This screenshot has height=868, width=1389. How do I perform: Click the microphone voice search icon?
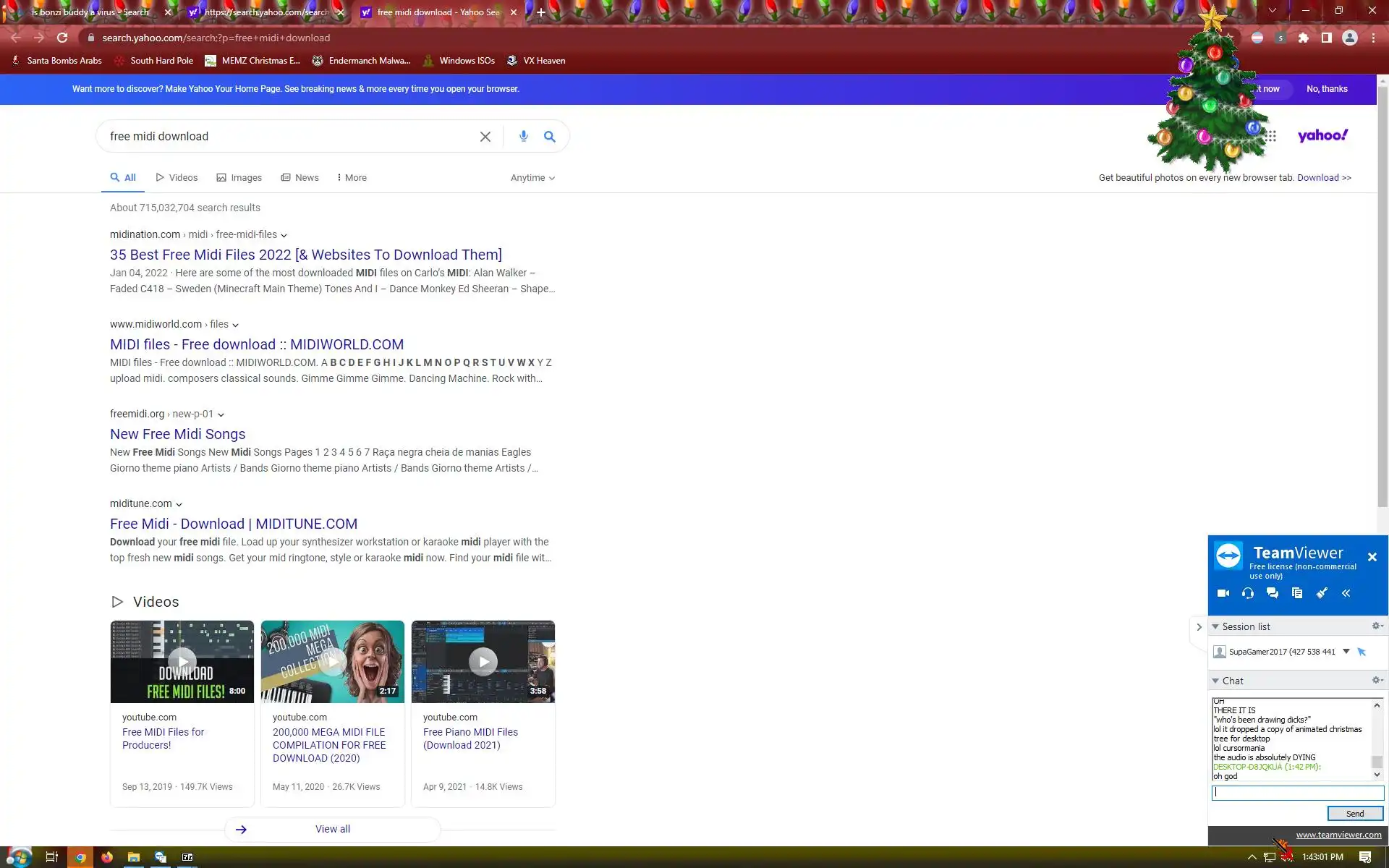point(524,136)
